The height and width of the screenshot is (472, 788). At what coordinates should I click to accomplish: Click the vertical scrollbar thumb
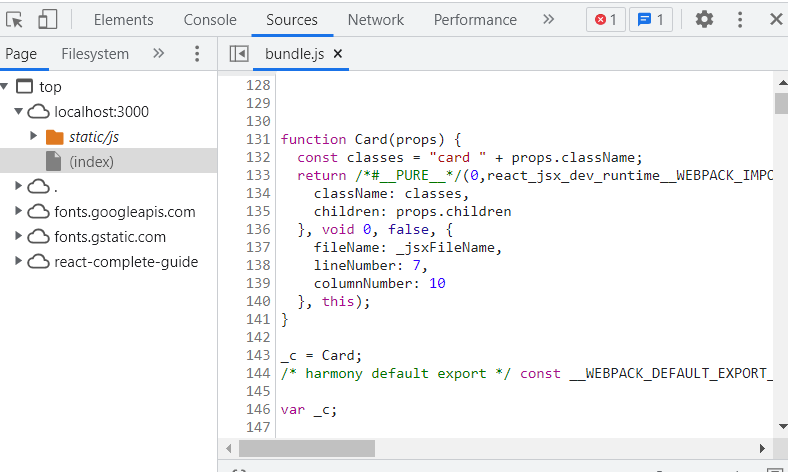tap(781, 104)
